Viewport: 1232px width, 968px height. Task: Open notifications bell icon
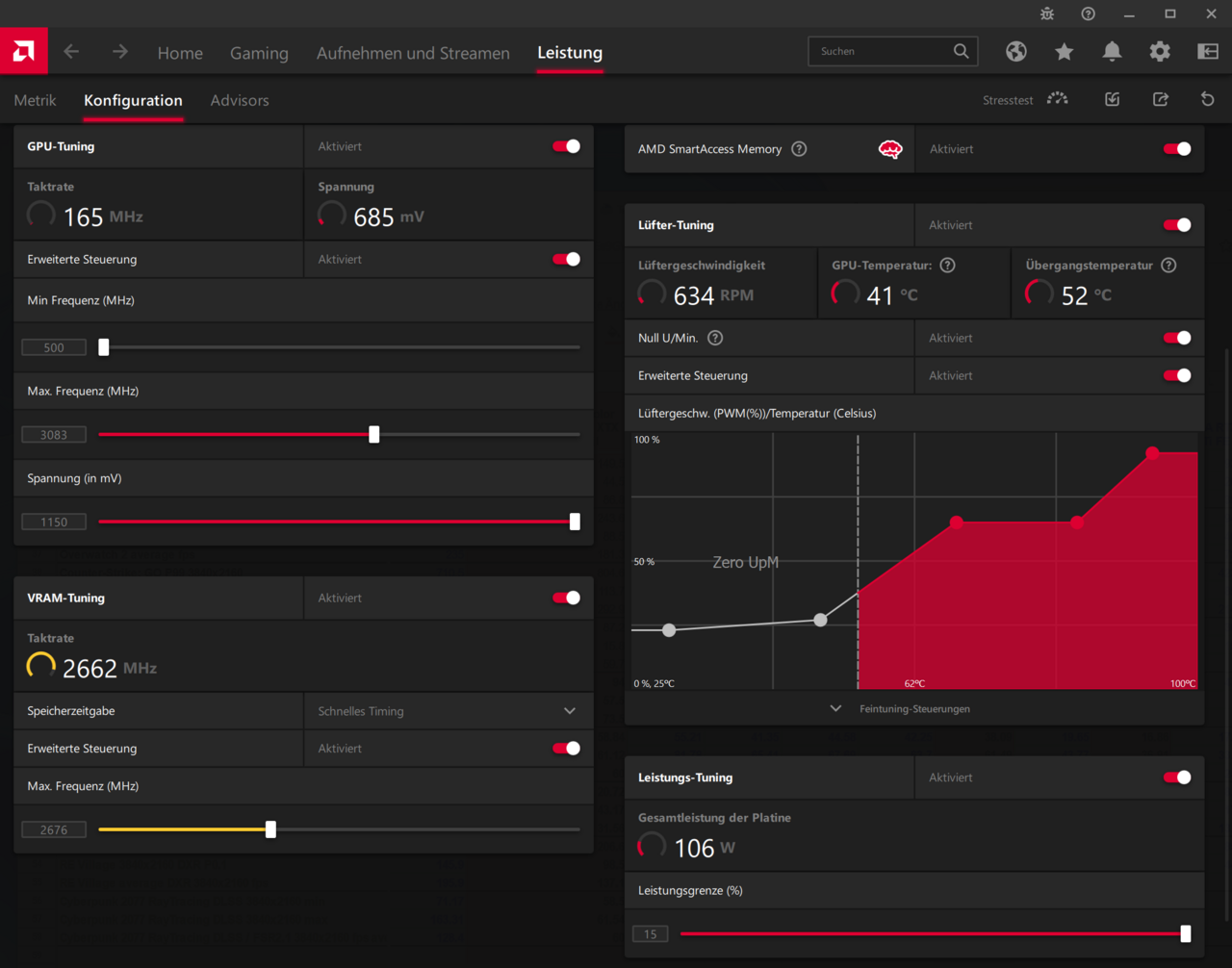tap(1112, 52)
